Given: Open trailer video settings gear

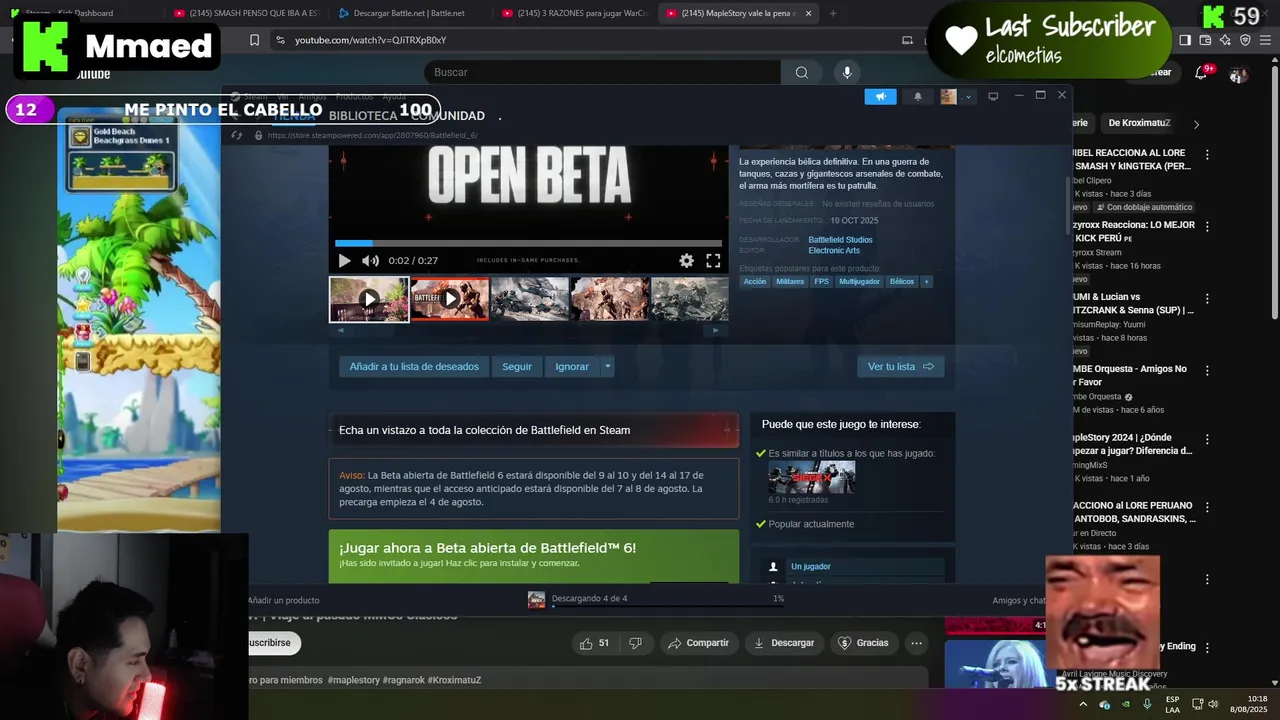Looking at the screenshot, I should [686, 261].
